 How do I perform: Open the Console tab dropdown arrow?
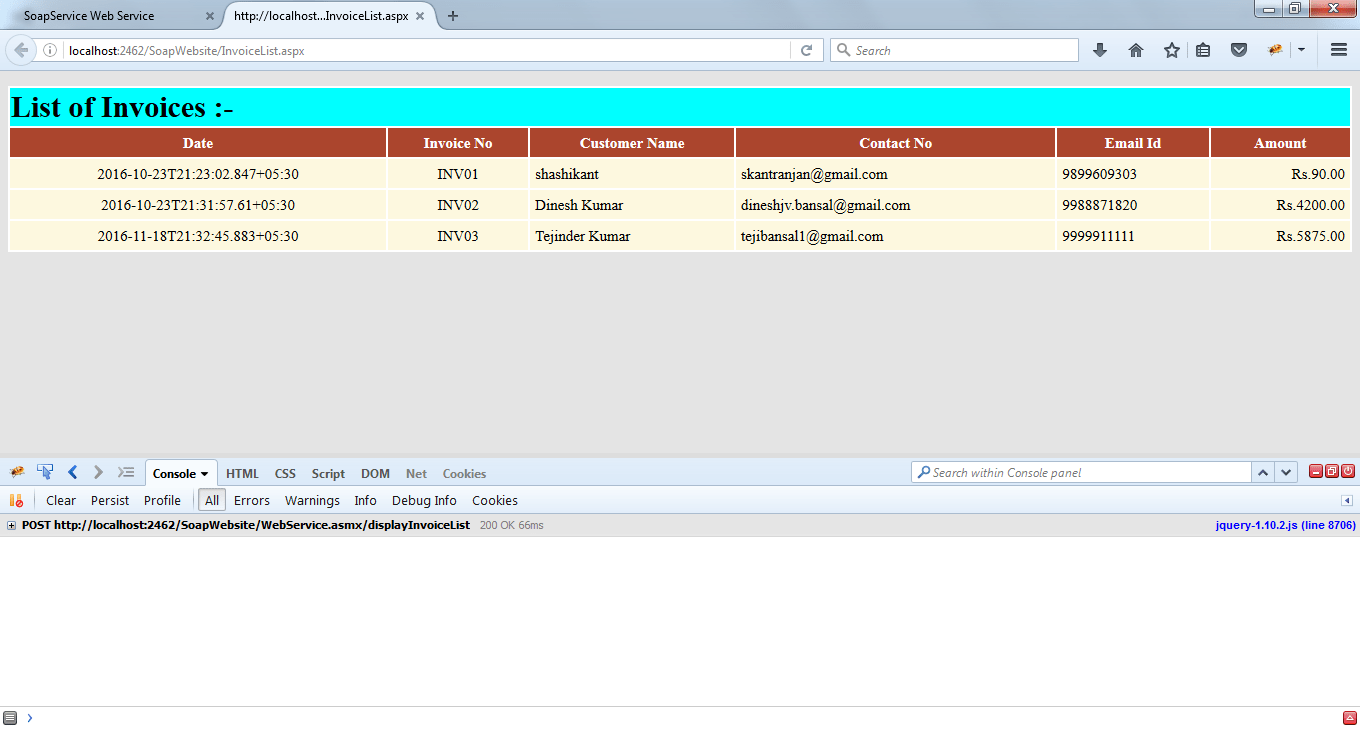click(205, 474)
